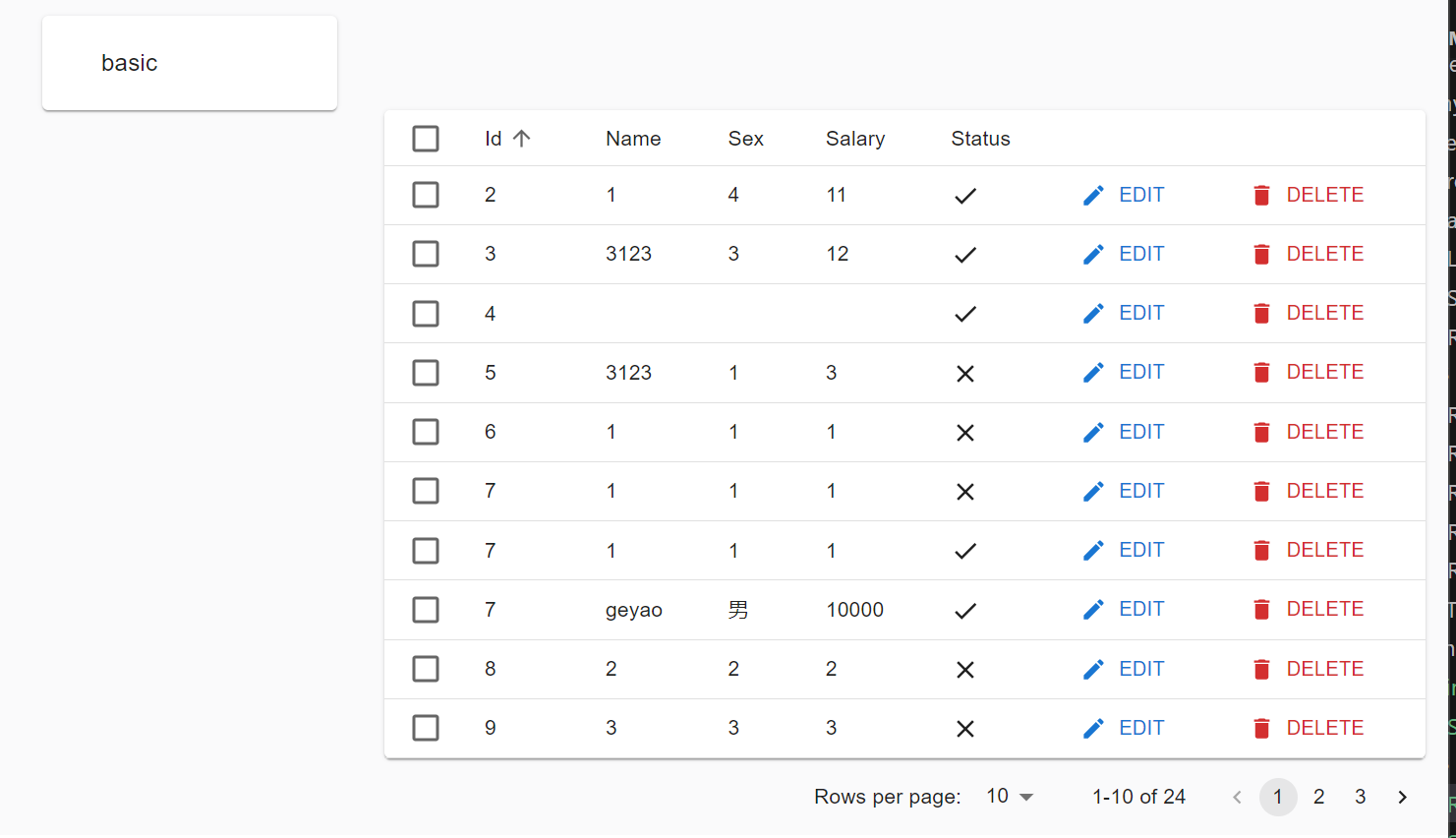1456x838 pixels.
Task: Click EDIT in row Id 9
Action: tap(1124, 728)
